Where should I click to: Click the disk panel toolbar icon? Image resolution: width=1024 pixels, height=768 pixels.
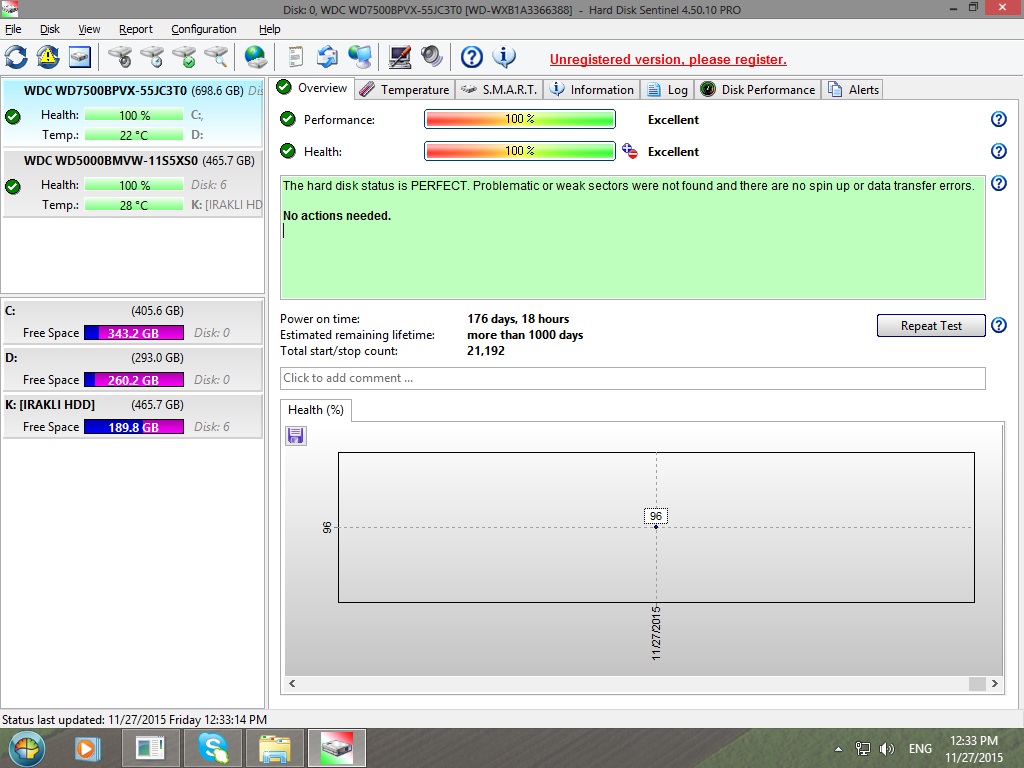[80, 57]
